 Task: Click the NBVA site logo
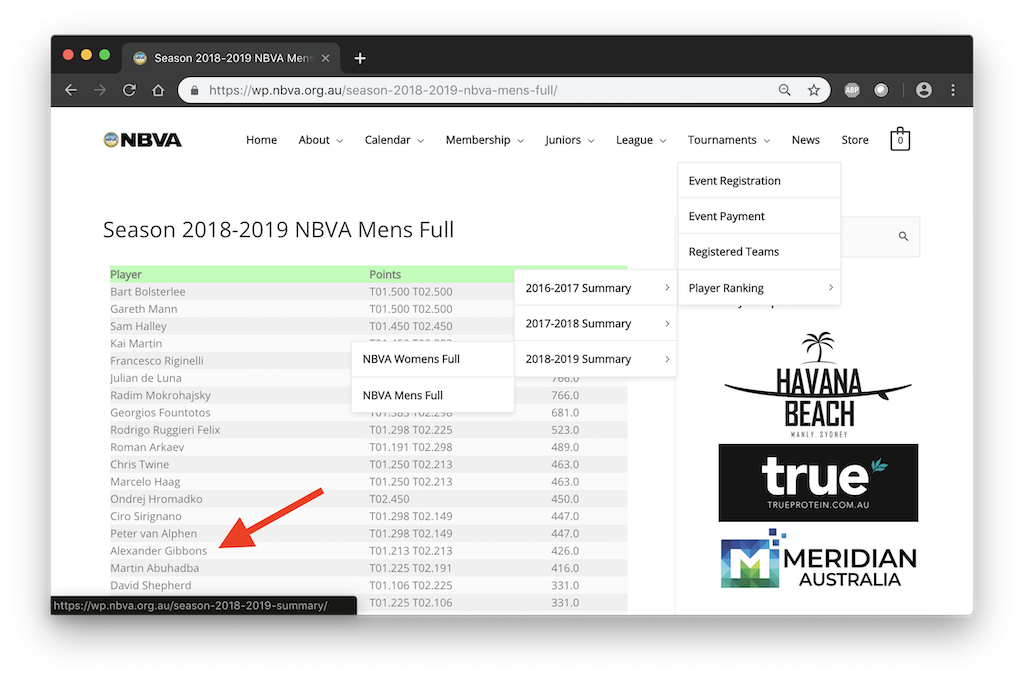(142, 140)
